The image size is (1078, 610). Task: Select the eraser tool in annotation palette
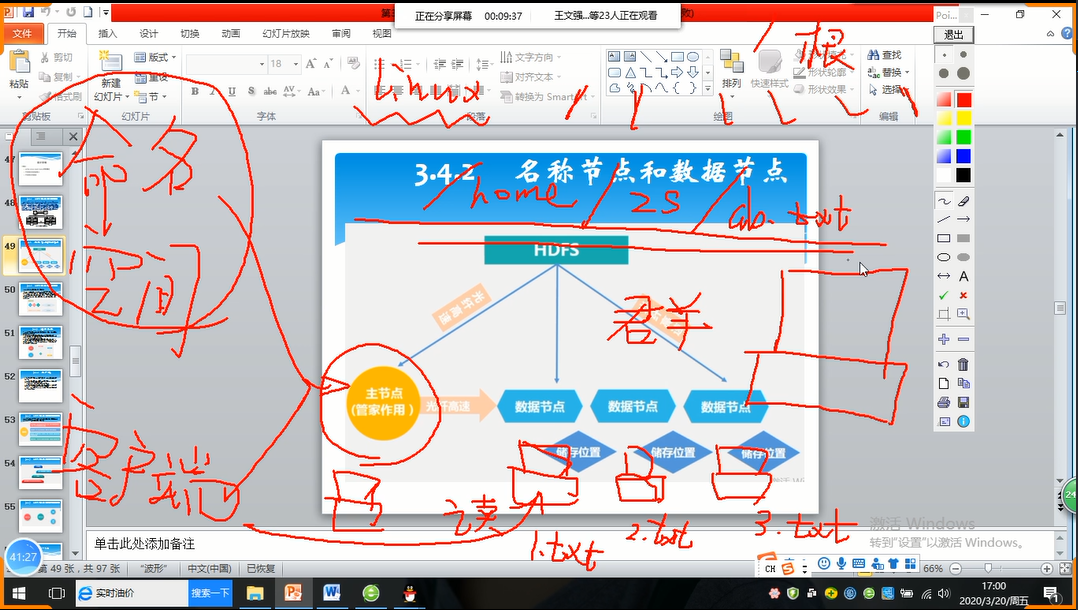pyautogui.click(x=964, y=201)
